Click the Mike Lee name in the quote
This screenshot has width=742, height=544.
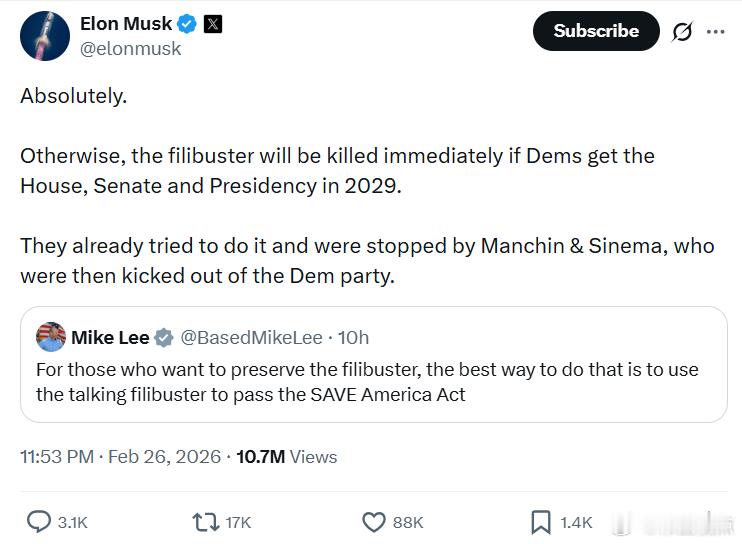pos(110,338)
